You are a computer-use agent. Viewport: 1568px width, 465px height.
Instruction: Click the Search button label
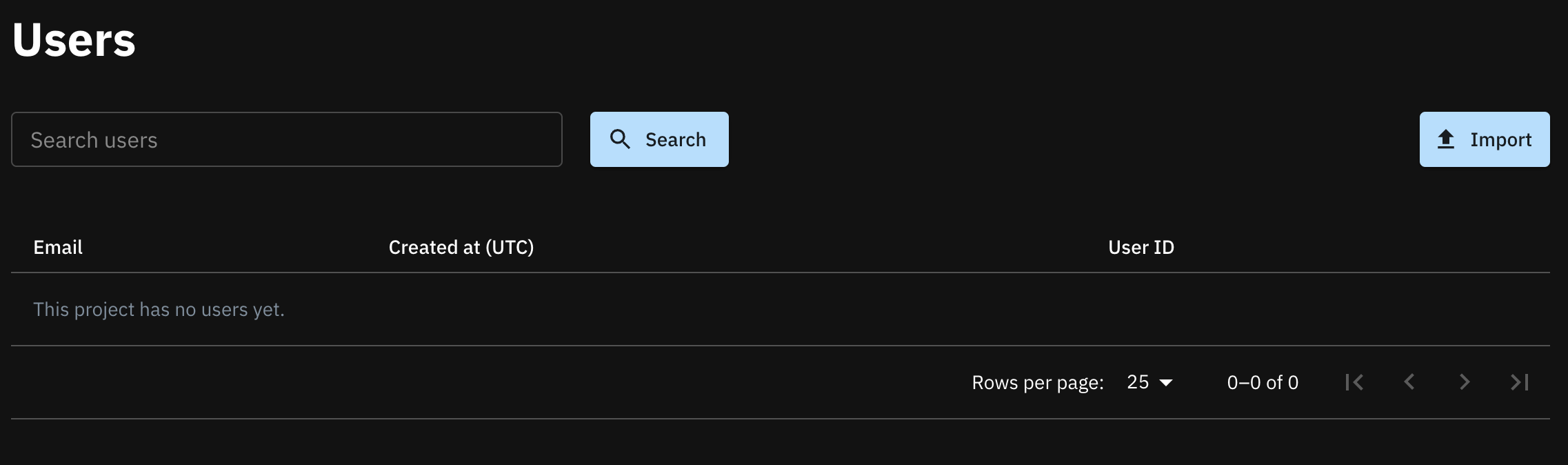click(676, 139)
